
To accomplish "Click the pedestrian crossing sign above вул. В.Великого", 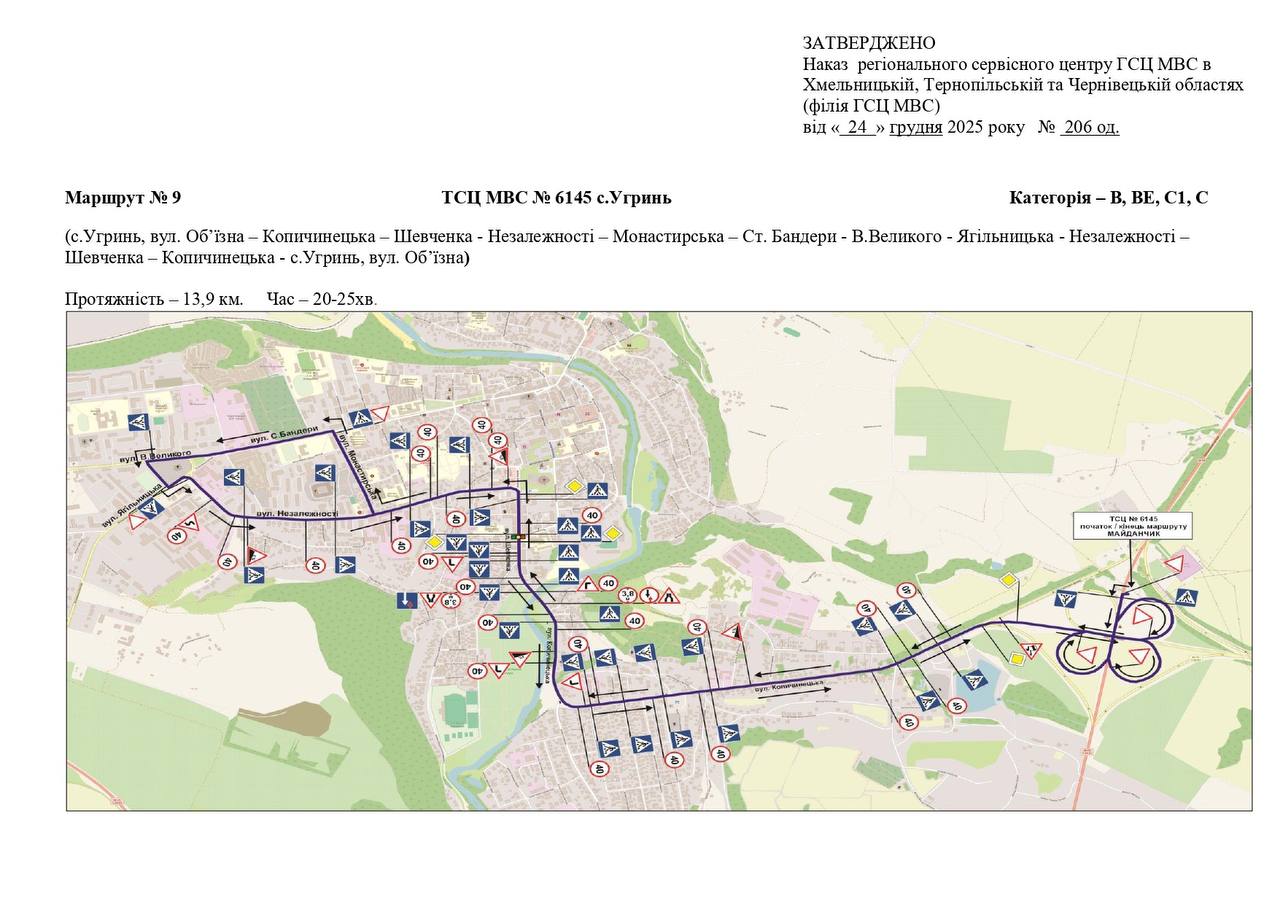I will [139, 423].
